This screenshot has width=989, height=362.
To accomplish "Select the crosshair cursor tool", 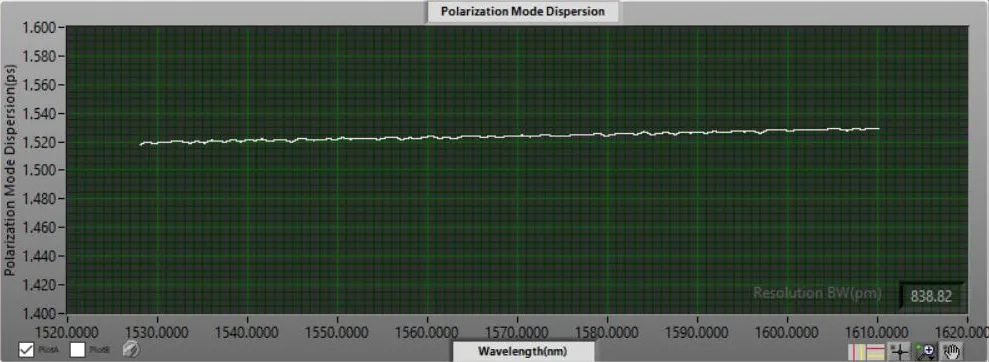I will click(899, 351).
